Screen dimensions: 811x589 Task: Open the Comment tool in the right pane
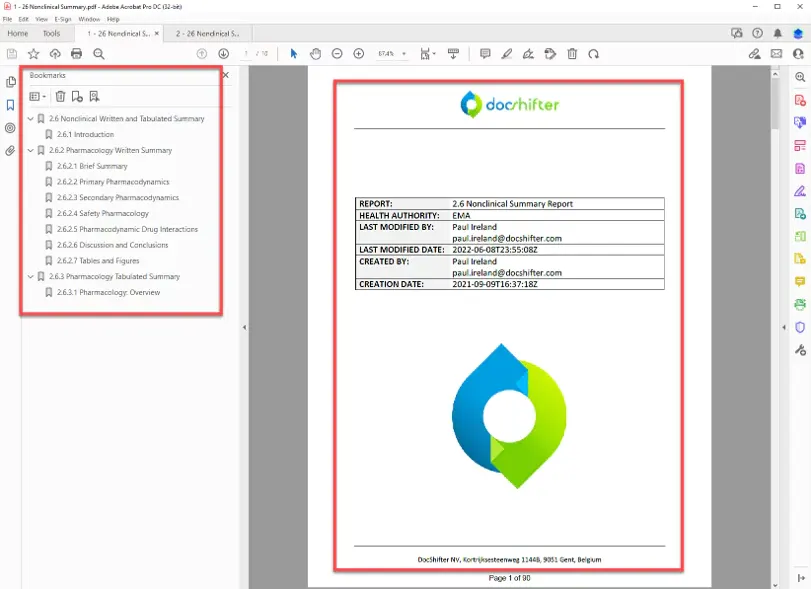click(x=800, y=281)
